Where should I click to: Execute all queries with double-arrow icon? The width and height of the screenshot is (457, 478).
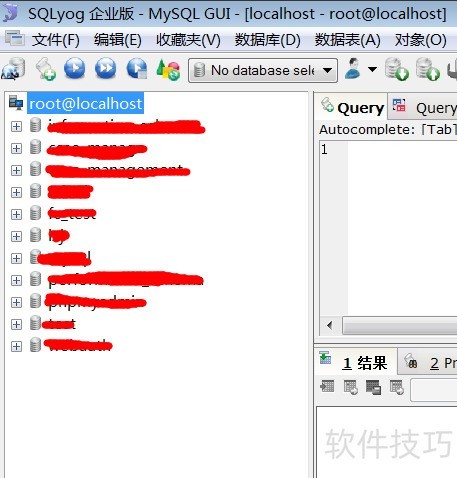[x=105, y=68]
